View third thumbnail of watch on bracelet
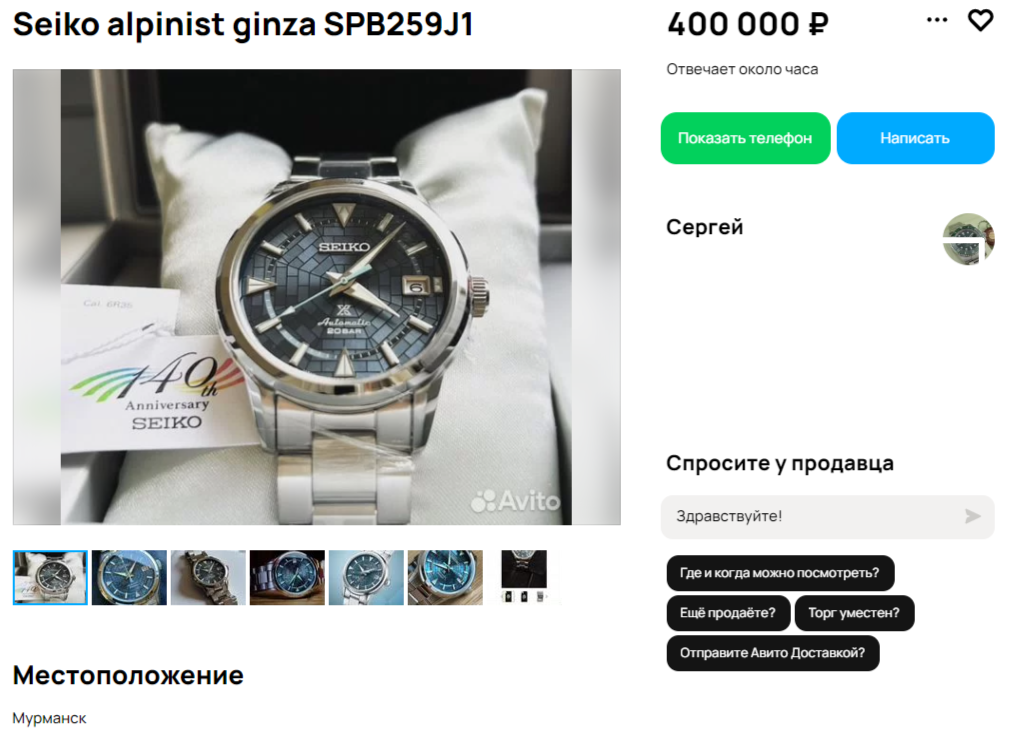This screenshot has width=1014, height=734. tap(208, 577)
